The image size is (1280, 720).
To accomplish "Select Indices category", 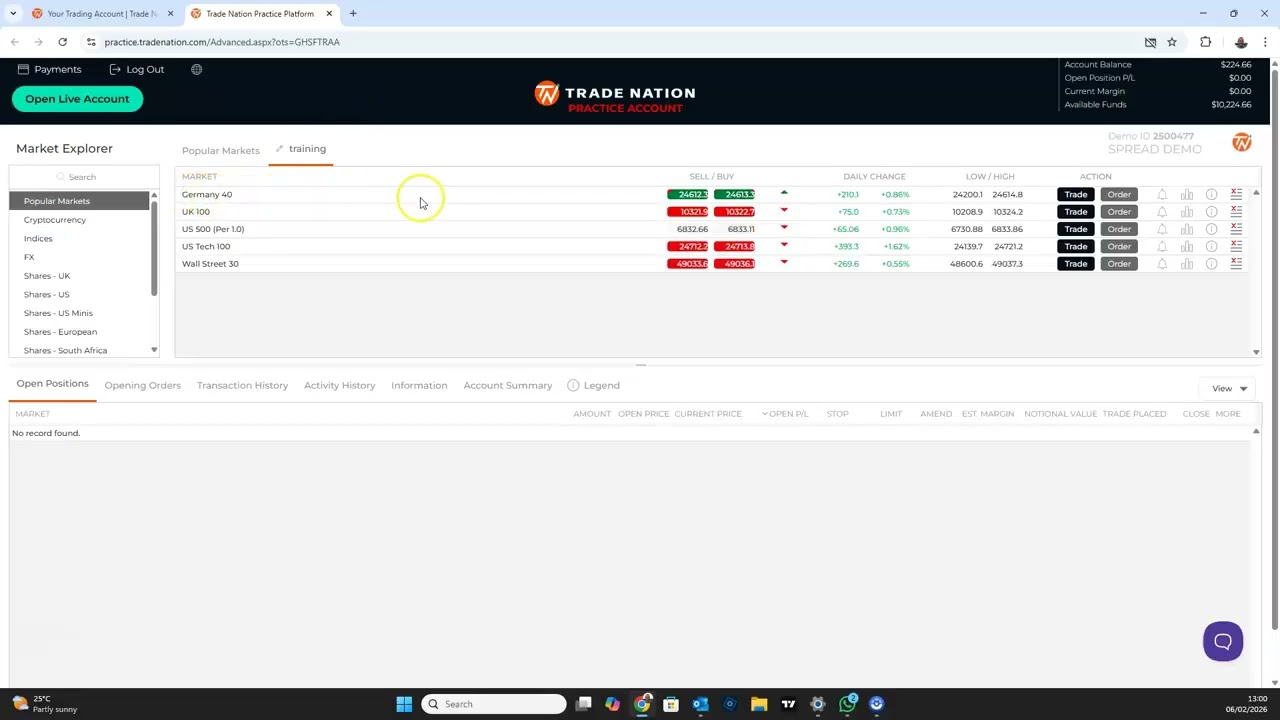I will pyautogui.click(x=38, y=238).
